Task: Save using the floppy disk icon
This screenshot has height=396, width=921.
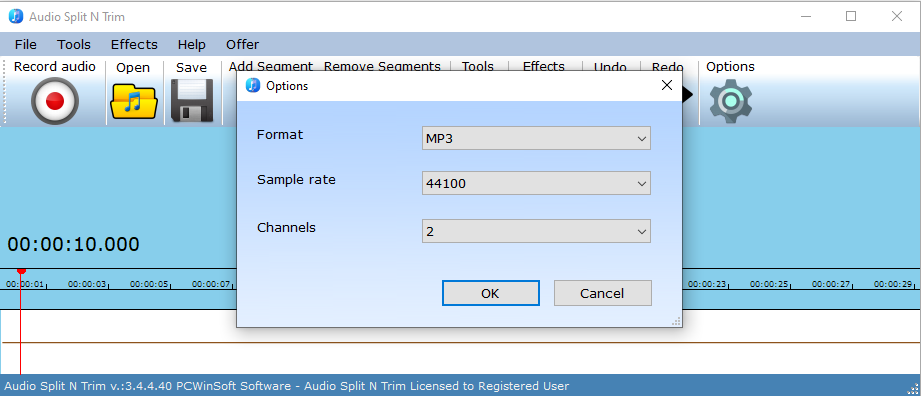Action: (x=192, y=100)
